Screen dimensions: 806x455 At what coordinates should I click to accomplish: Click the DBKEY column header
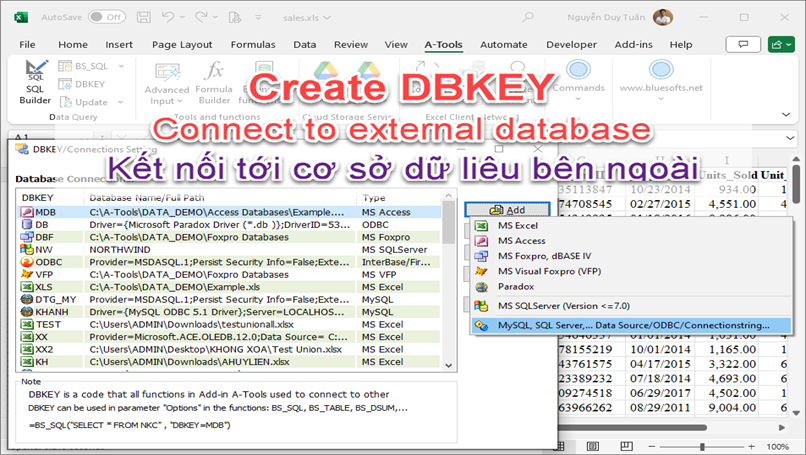click(51, 197)
